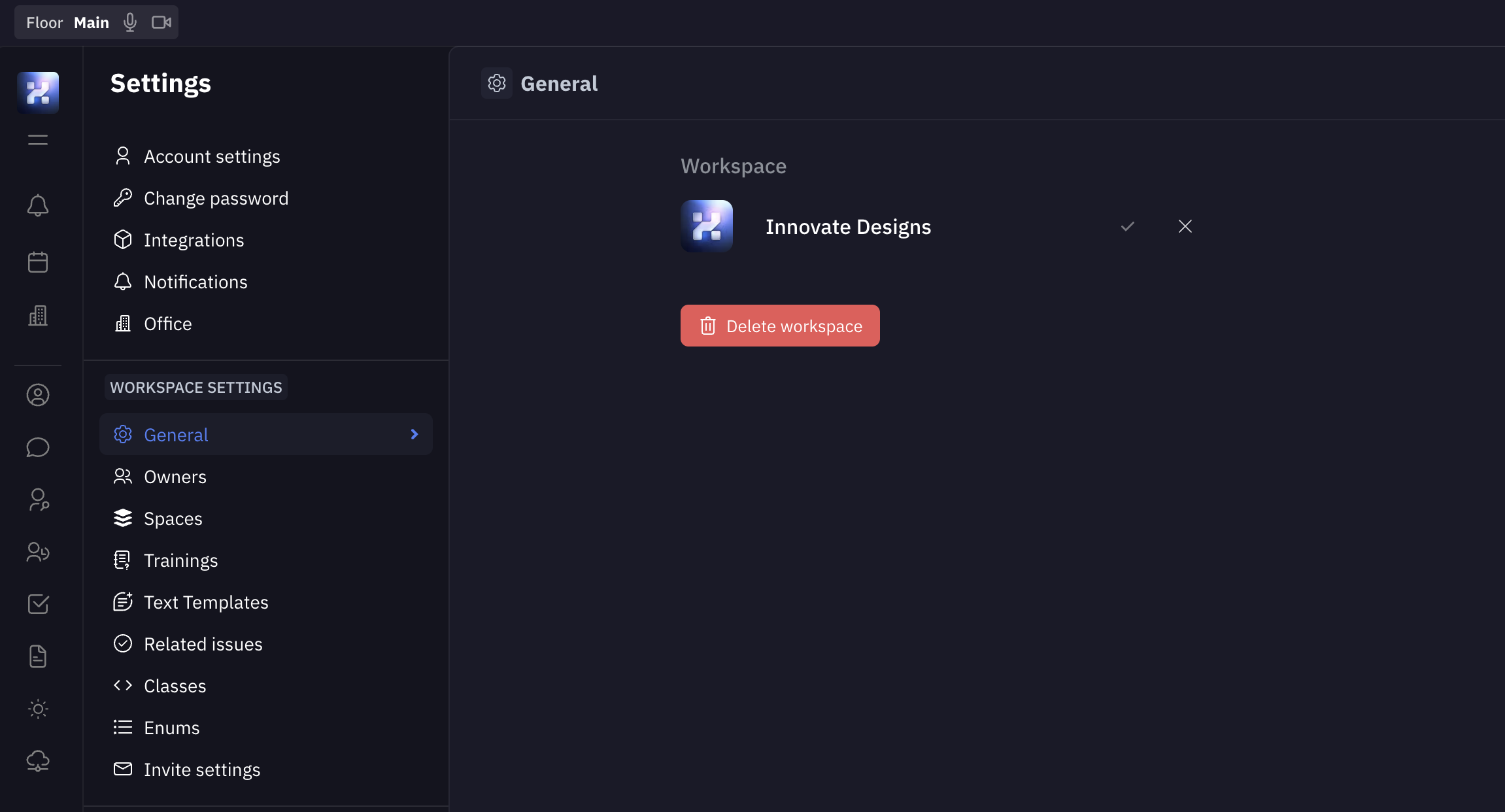Screen dimensions: 1505x812
Task: Open chat bubble icon in sidebar
Action: [x=38, y=448]
